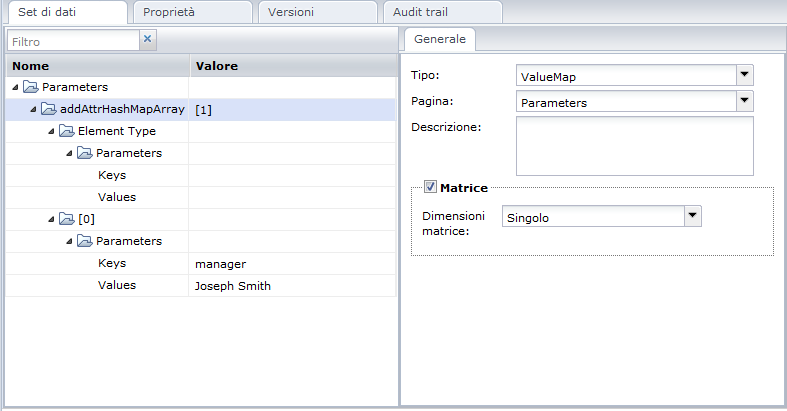Image resolution: width=787 pixels, height=411 pixels.
Task: Click the addAttrHashMapArray folder icon
Action: [x=48, y=109]
